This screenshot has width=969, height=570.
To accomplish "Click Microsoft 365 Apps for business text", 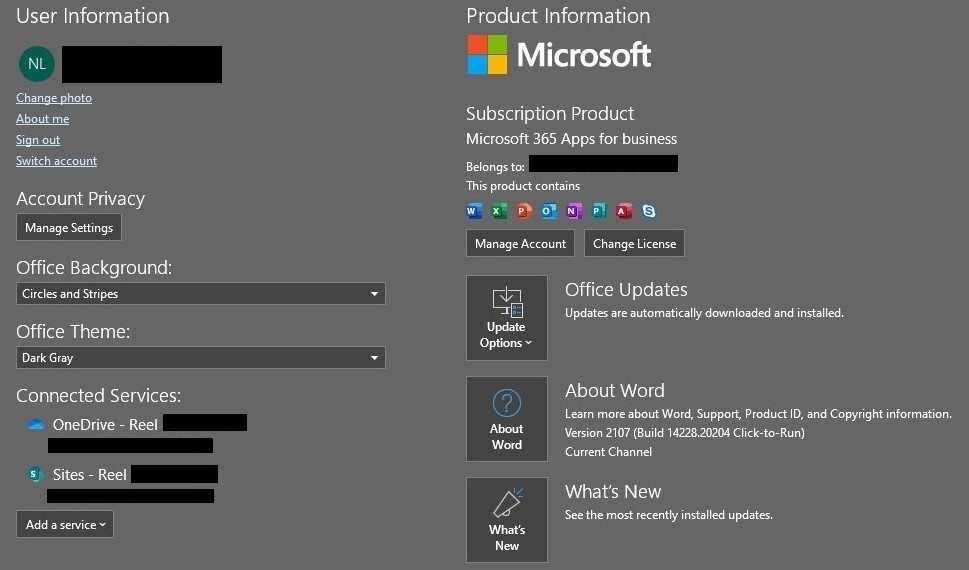I will pos(572,139).
